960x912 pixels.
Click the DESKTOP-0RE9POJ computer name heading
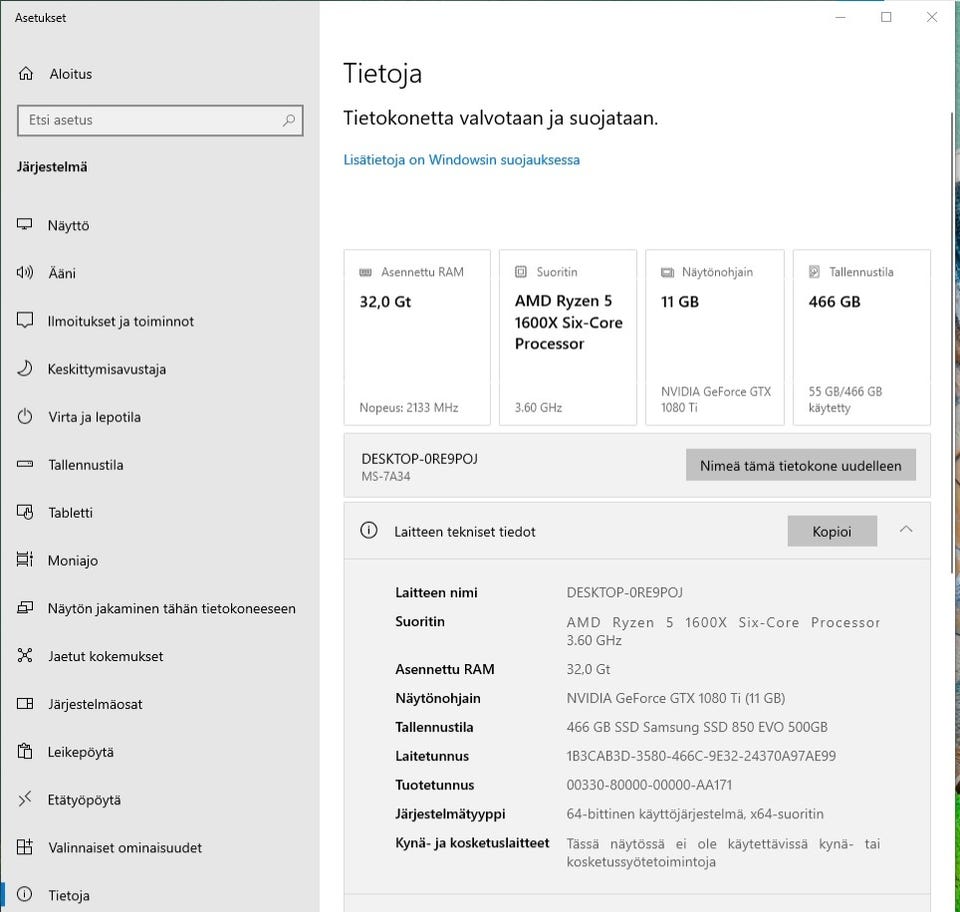419,458
